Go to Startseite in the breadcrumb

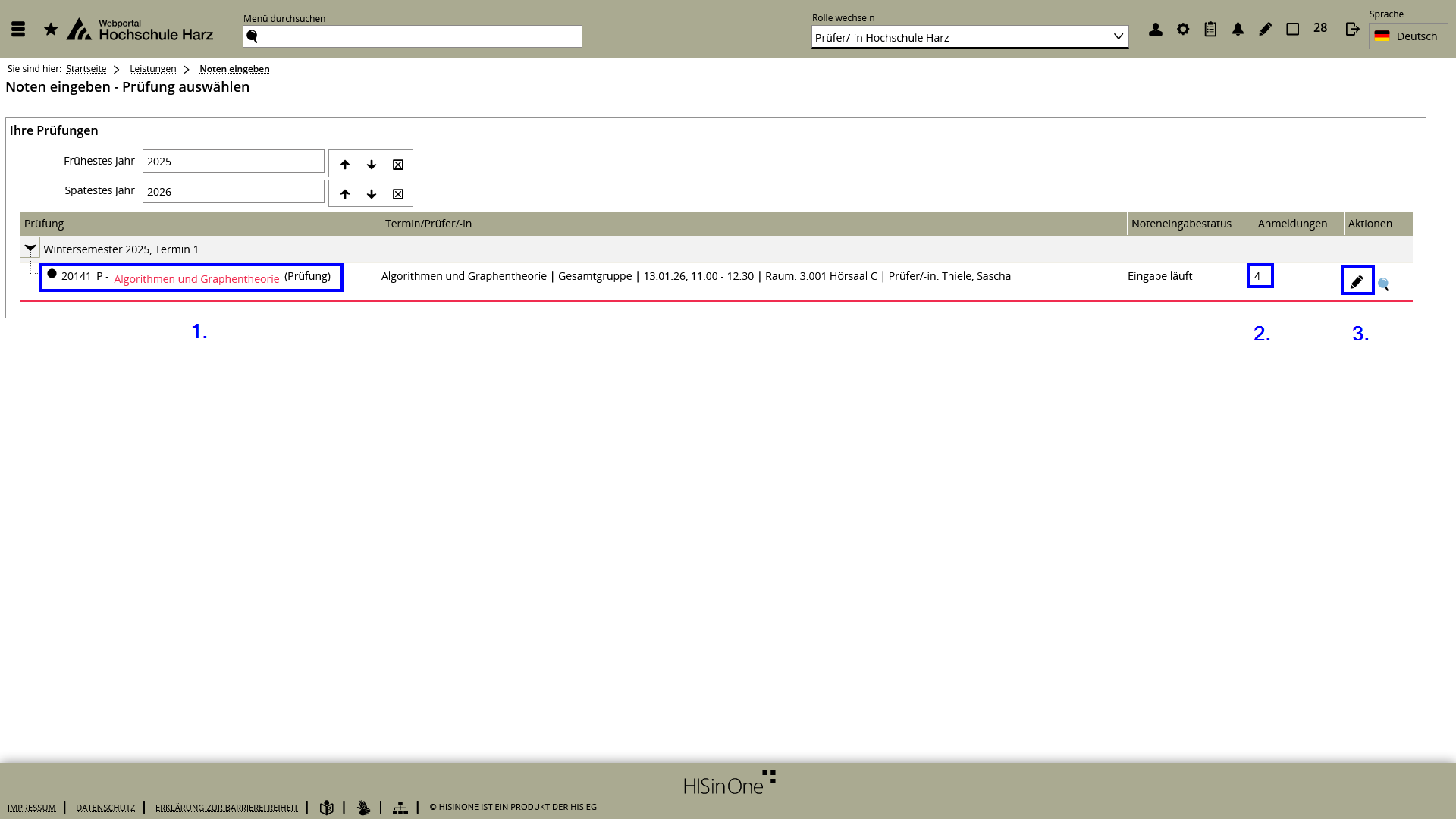point(86,69)
